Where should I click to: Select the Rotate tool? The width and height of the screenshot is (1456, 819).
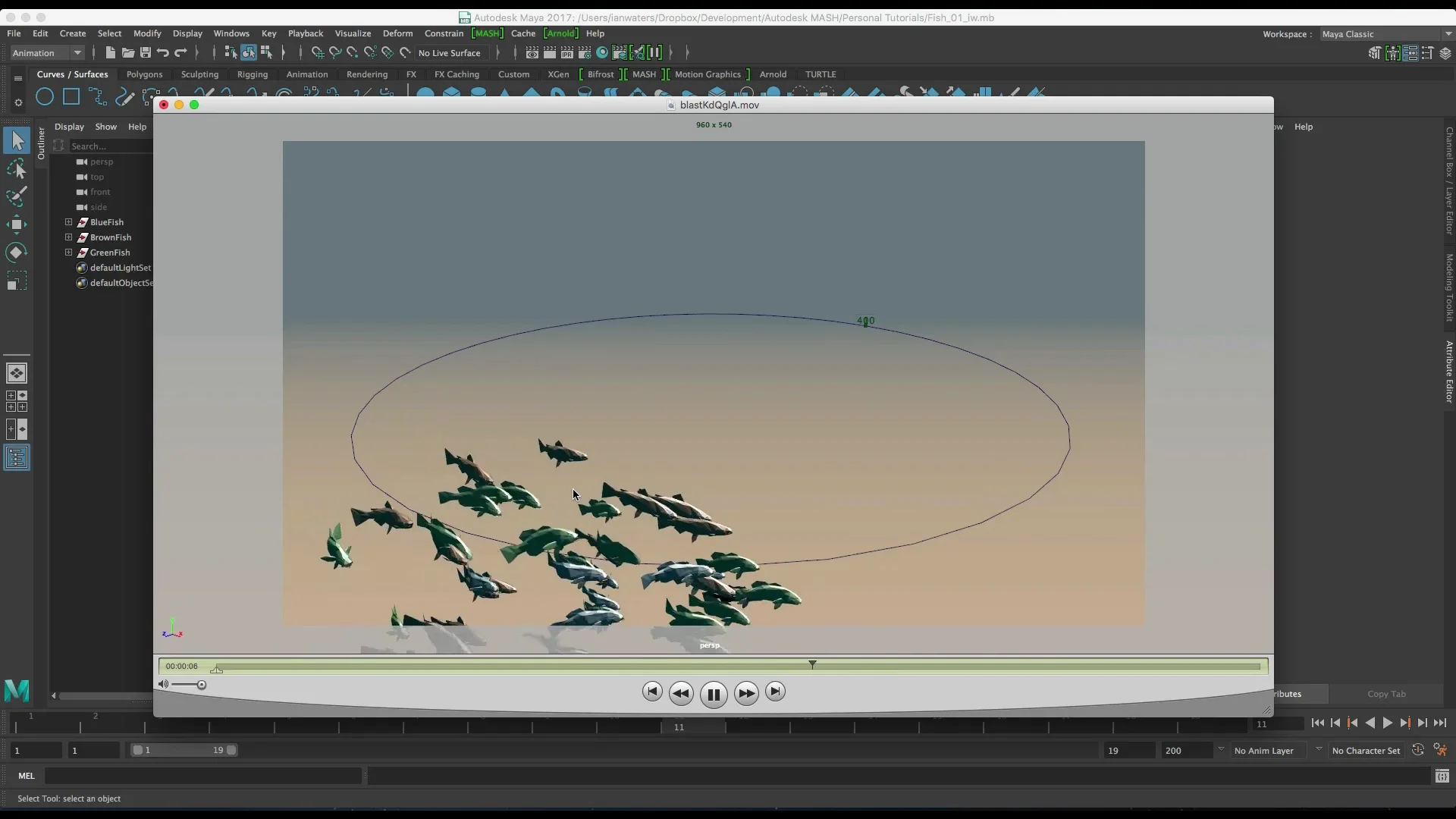(15, 253)
